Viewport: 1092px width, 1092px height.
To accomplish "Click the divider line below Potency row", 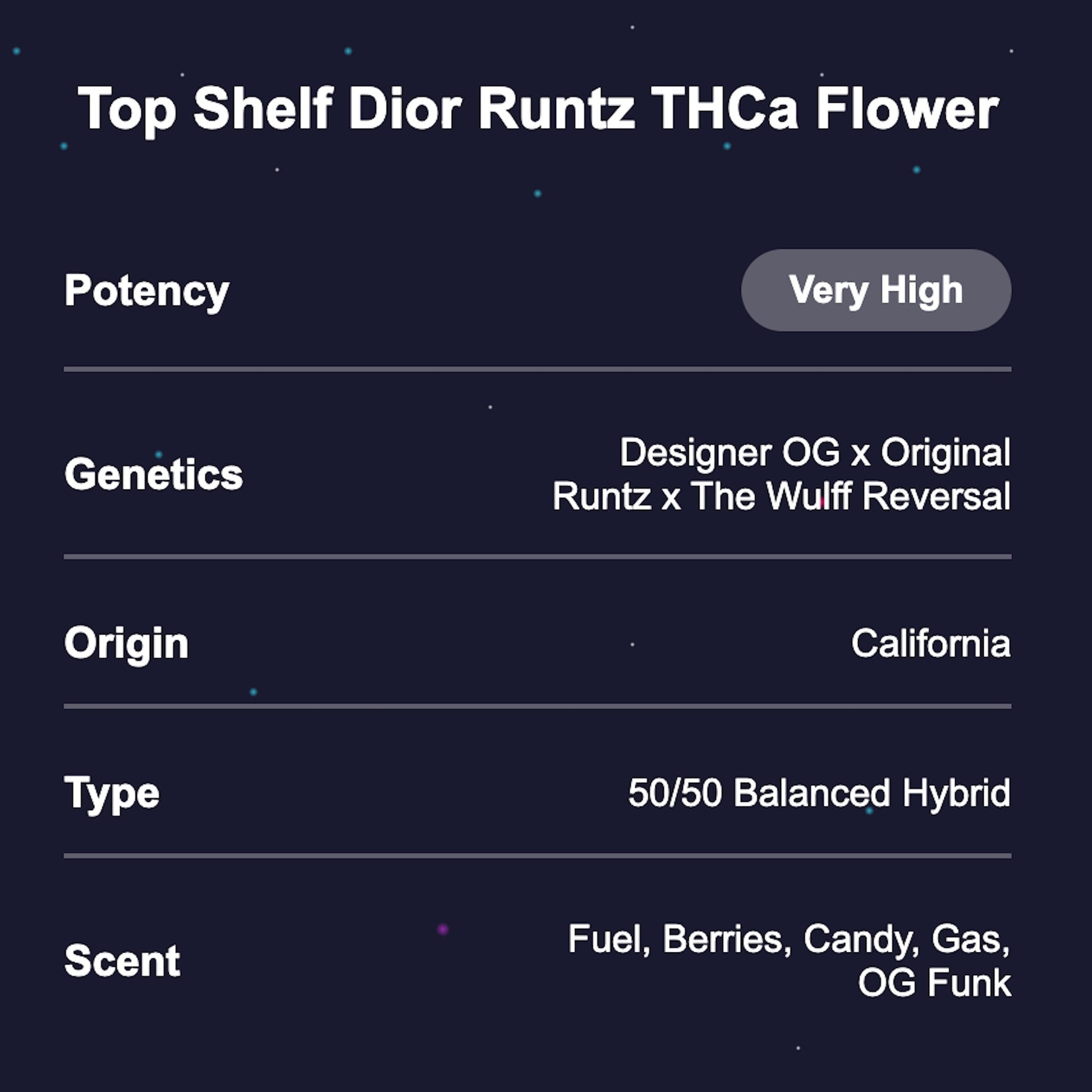I will pos(537,369).
